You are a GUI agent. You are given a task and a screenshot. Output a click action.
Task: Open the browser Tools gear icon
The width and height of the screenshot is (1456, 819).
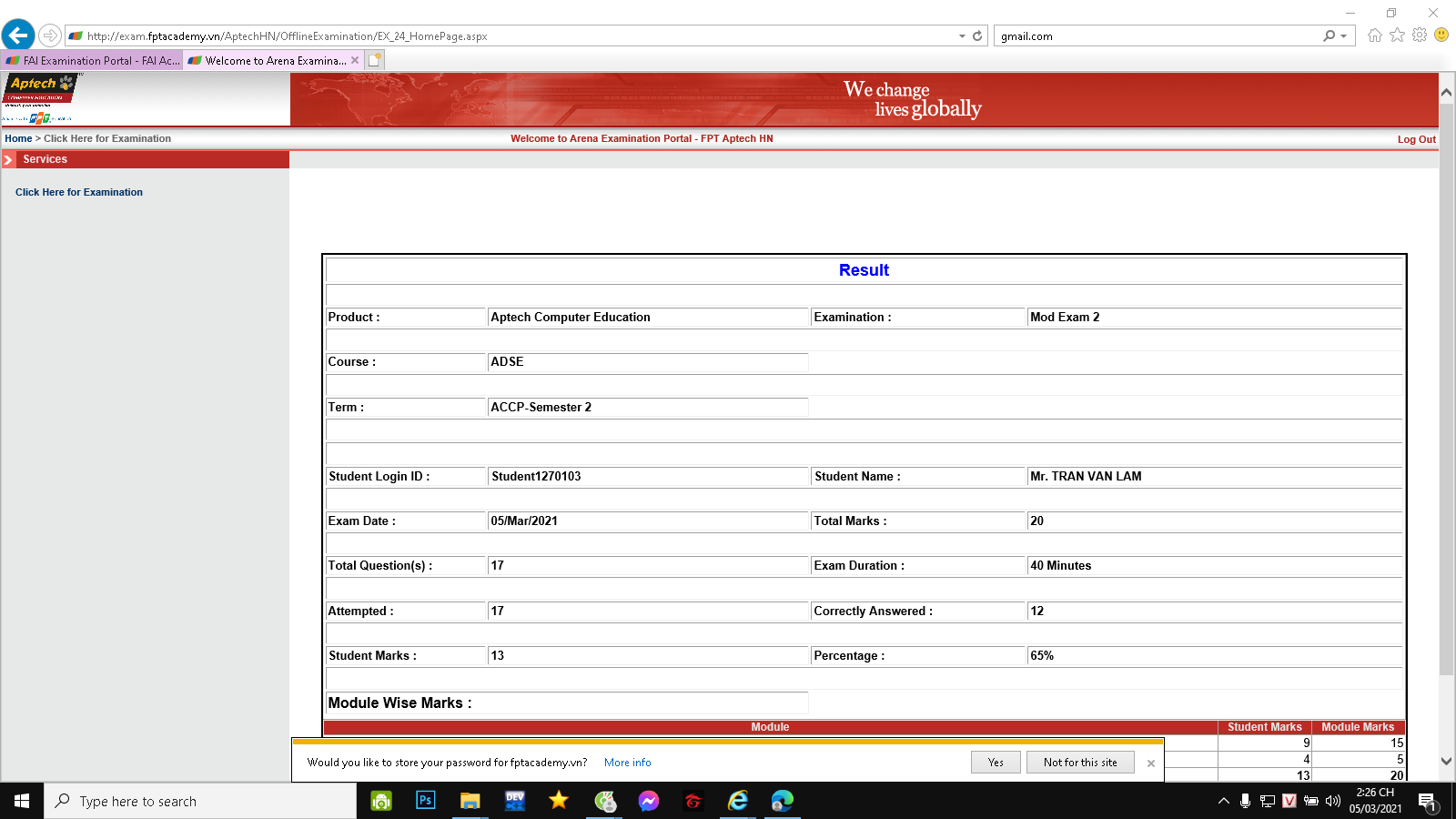pos(1420,35)
